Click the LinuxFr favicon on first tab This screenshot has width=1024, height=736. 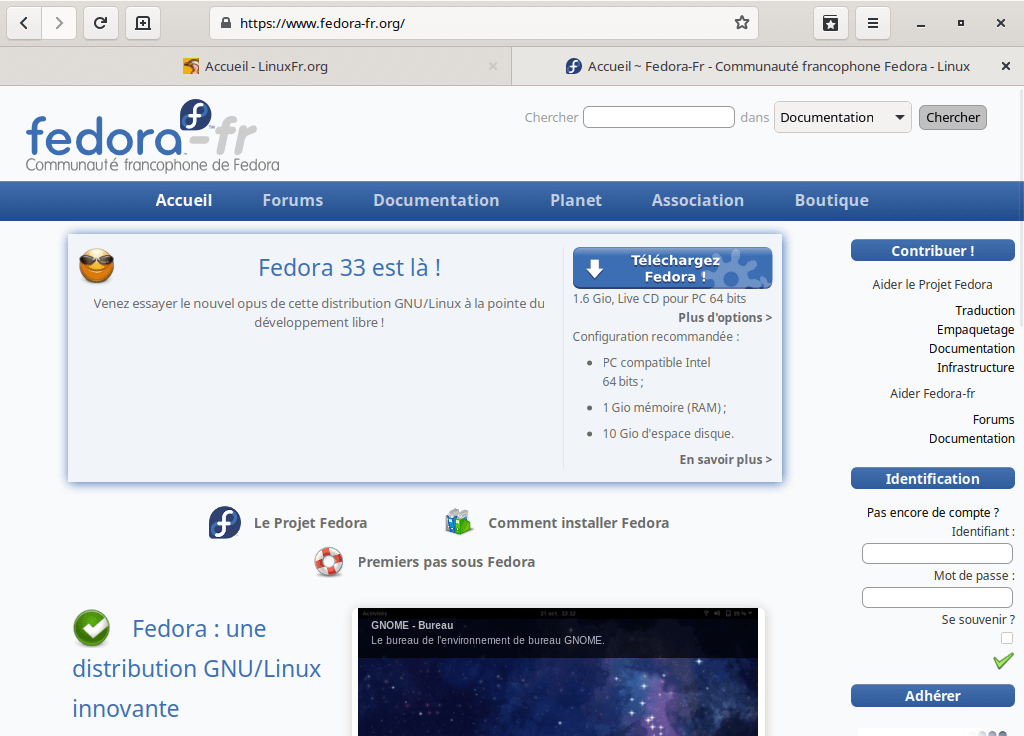191,66
